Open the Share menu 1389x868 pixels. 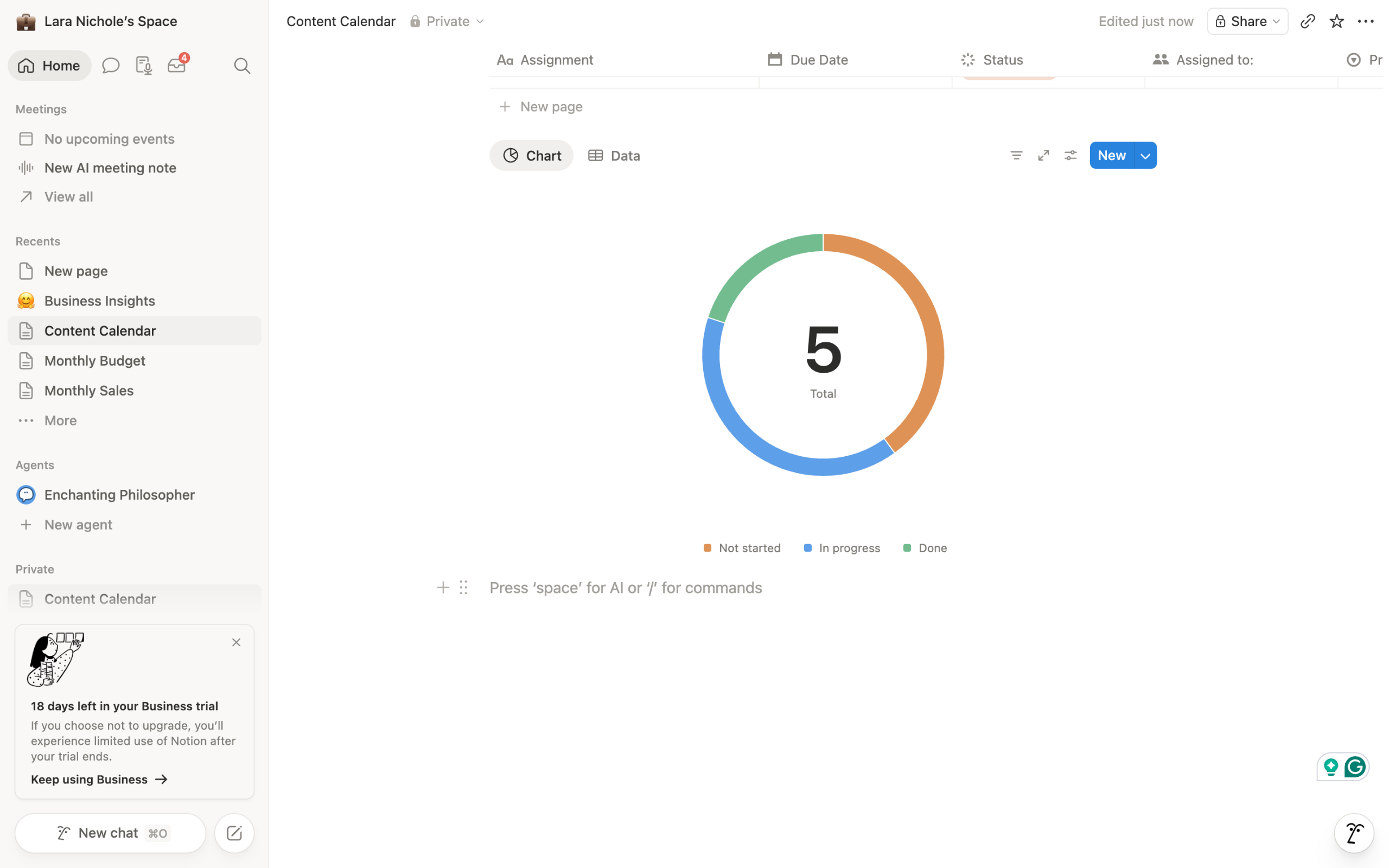click(1248, 21)
